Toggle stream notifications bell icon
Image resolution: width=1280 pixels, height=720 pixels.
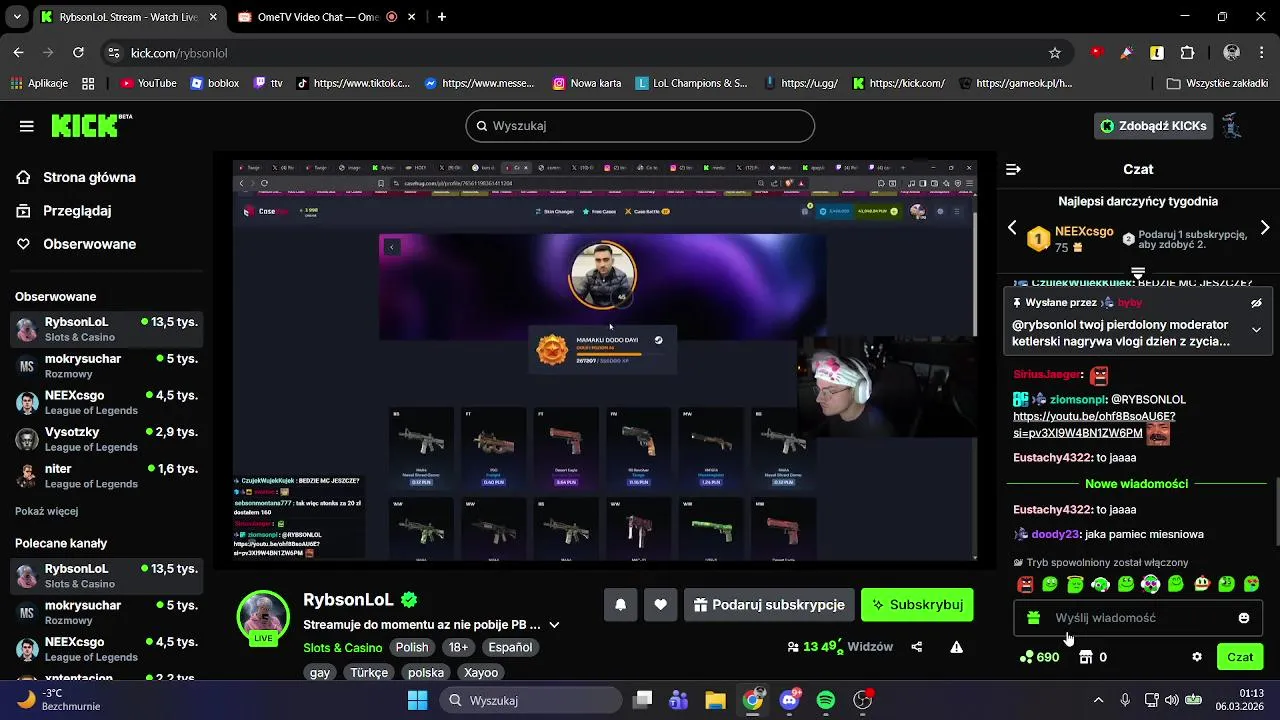coord(620,605)
